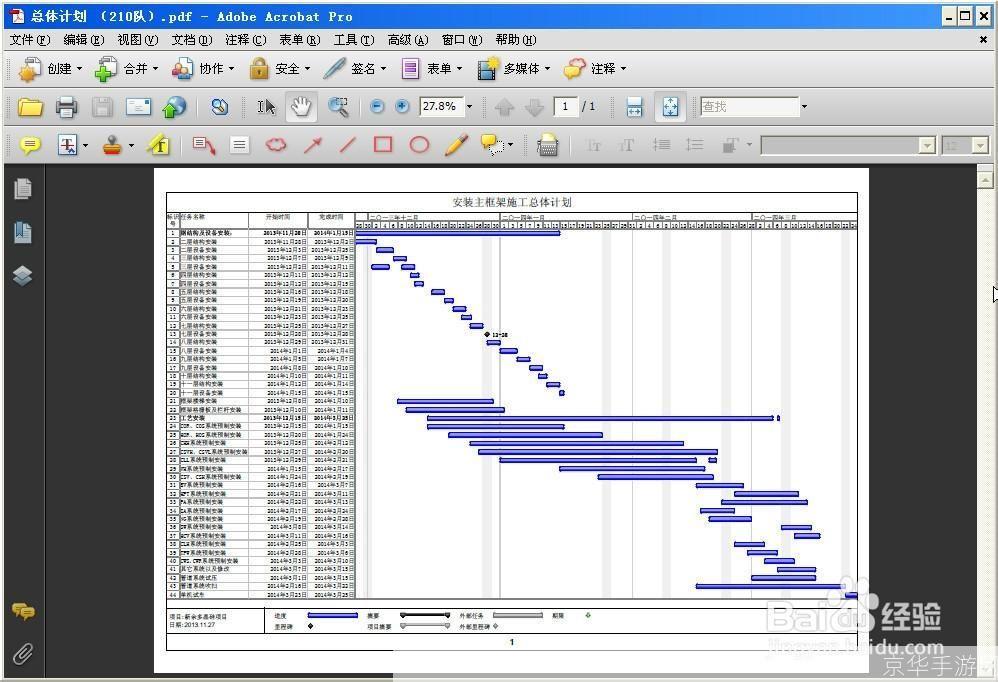
Task: Open the Pages navigation panel icon
Action: (x=23, y=188)
